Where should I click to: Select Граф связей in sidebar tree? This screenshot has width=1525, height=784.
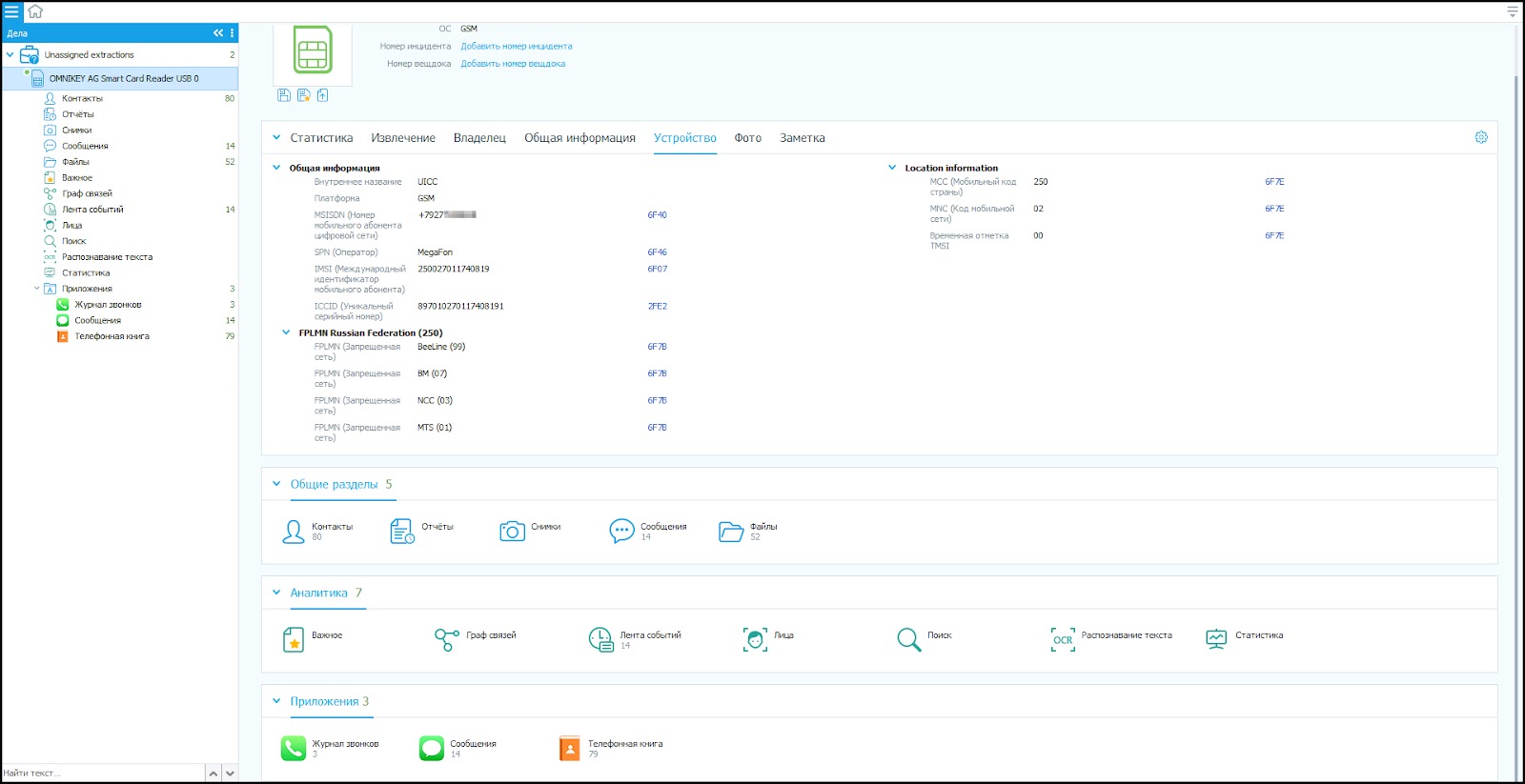[x=87, y=193]
